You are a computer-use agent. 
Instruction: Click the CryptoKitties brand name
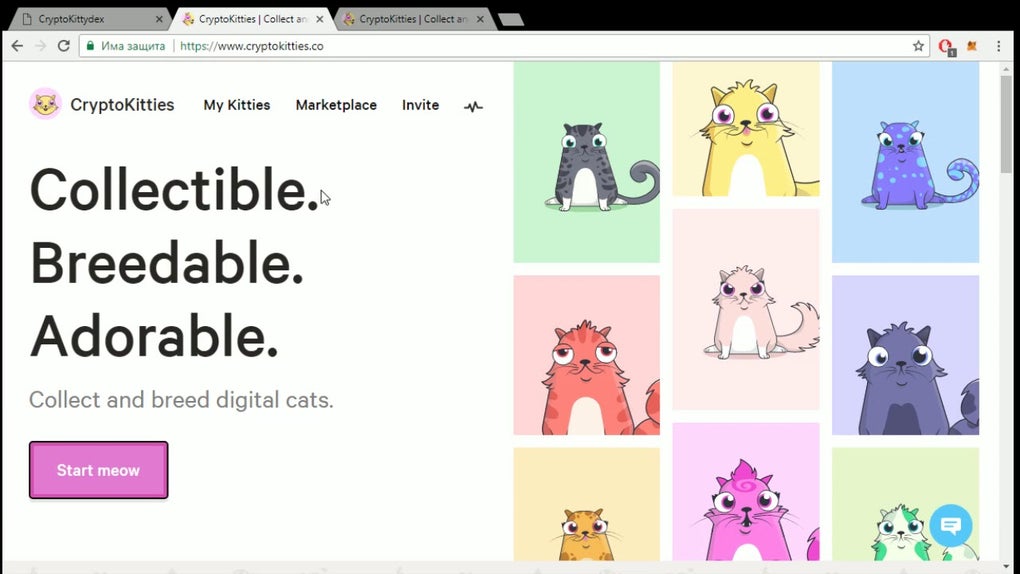pyautogui.click(x=122, y=105)
